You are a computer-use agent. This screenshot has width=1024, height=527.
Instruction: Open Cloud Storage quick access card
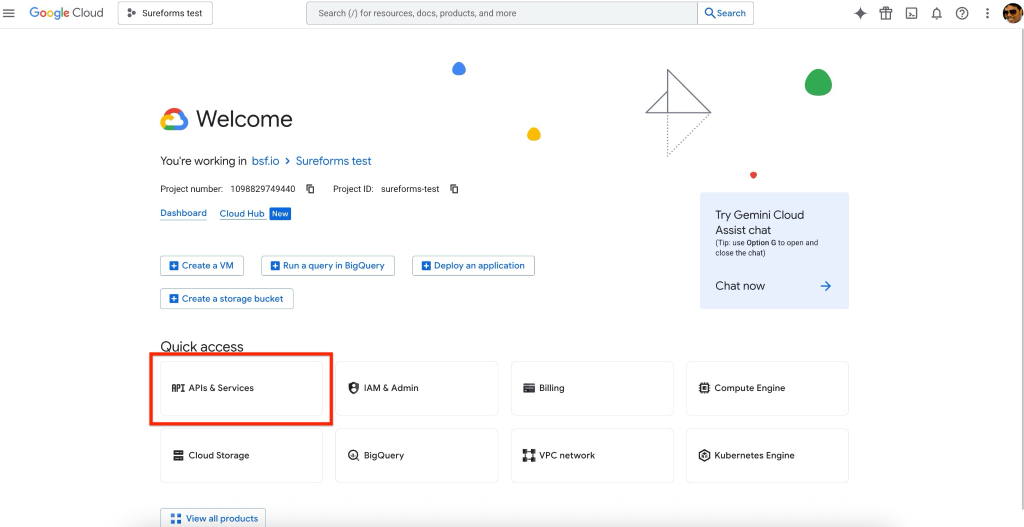pyautogui.click(x=242, y=456)
